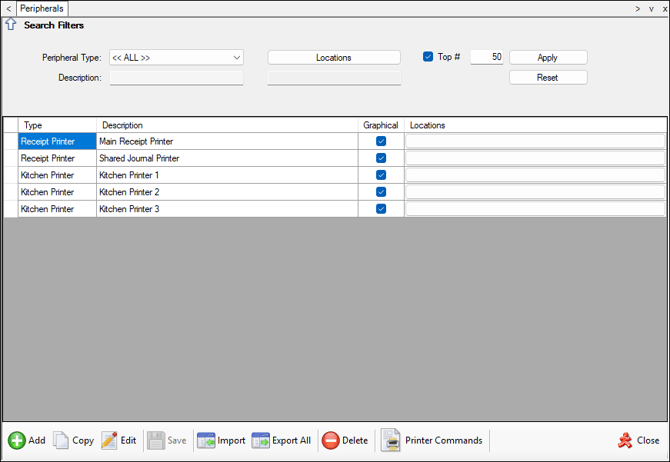Open Printer Commands from printer icon
Viewport: 670px width, 462px height.
tap(391, 440)
